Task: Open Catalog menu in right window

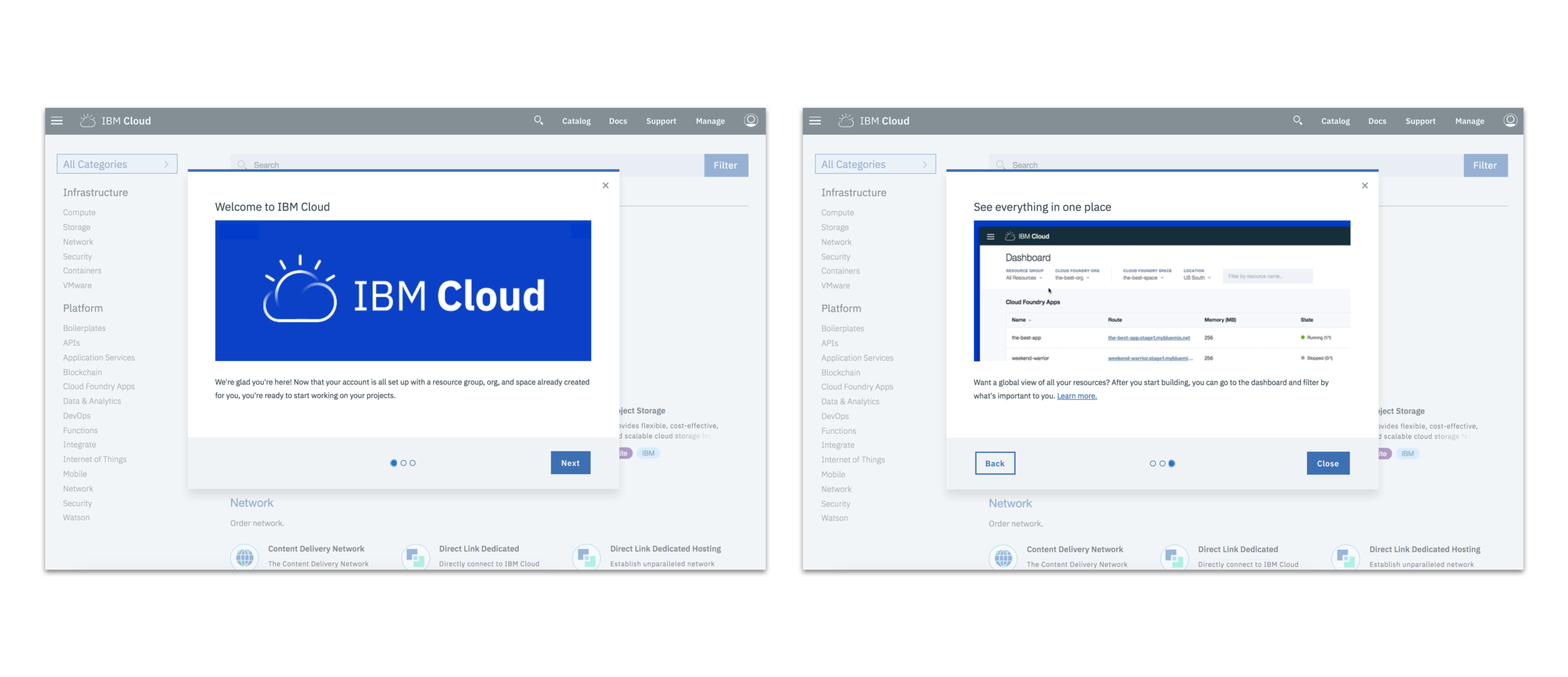Action: point(1335,121)
